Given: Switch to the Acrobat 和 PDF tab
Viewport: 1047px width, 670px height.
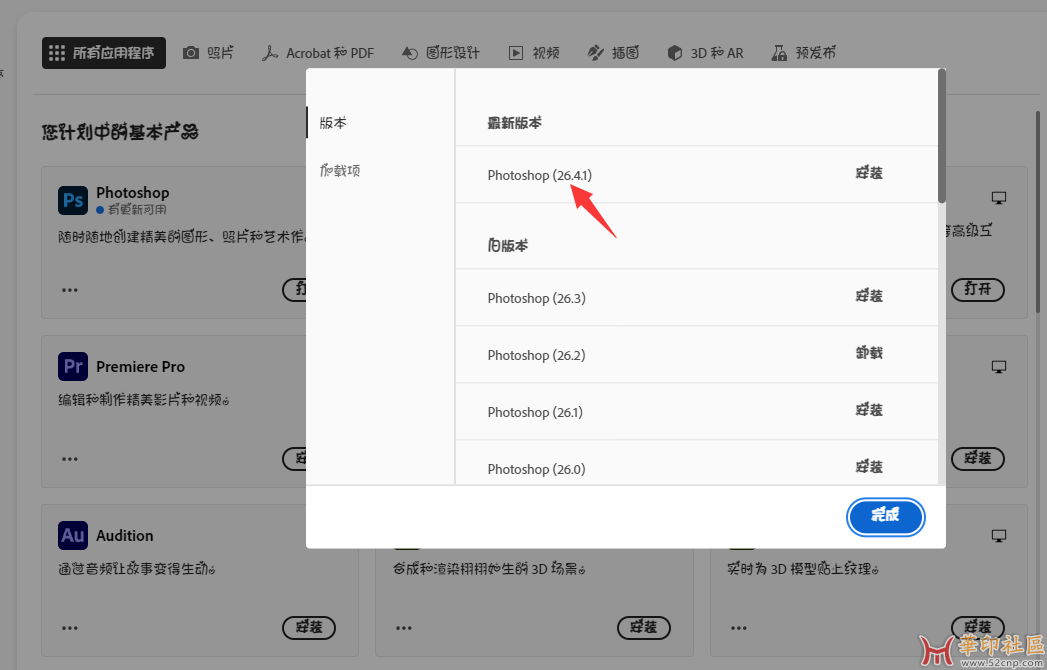Looking at the screenshot, I should (x=318, y=53).
